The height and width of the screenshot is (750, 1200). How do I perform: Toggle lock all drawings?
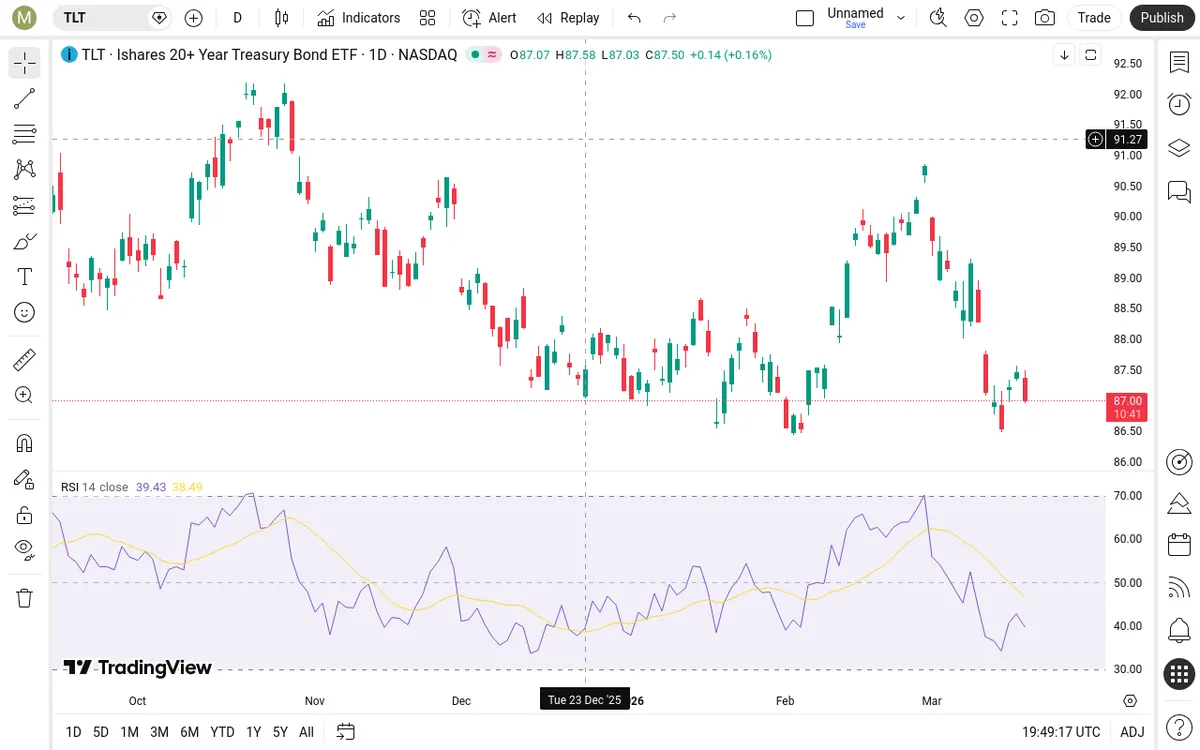click(x=25, y=515)
